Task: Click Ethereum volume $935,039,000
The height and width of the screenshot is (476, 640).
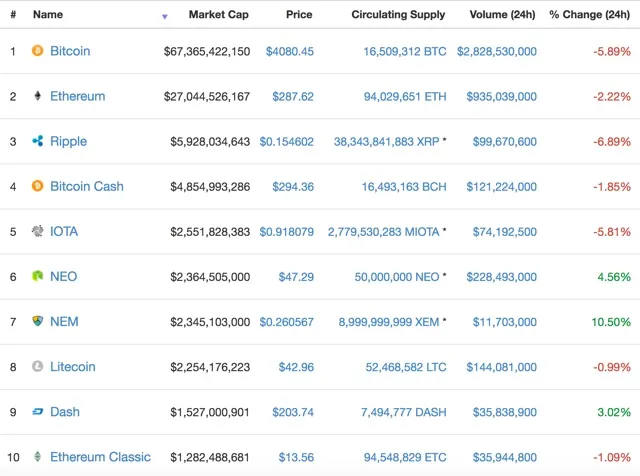Action: pos(502,96)
